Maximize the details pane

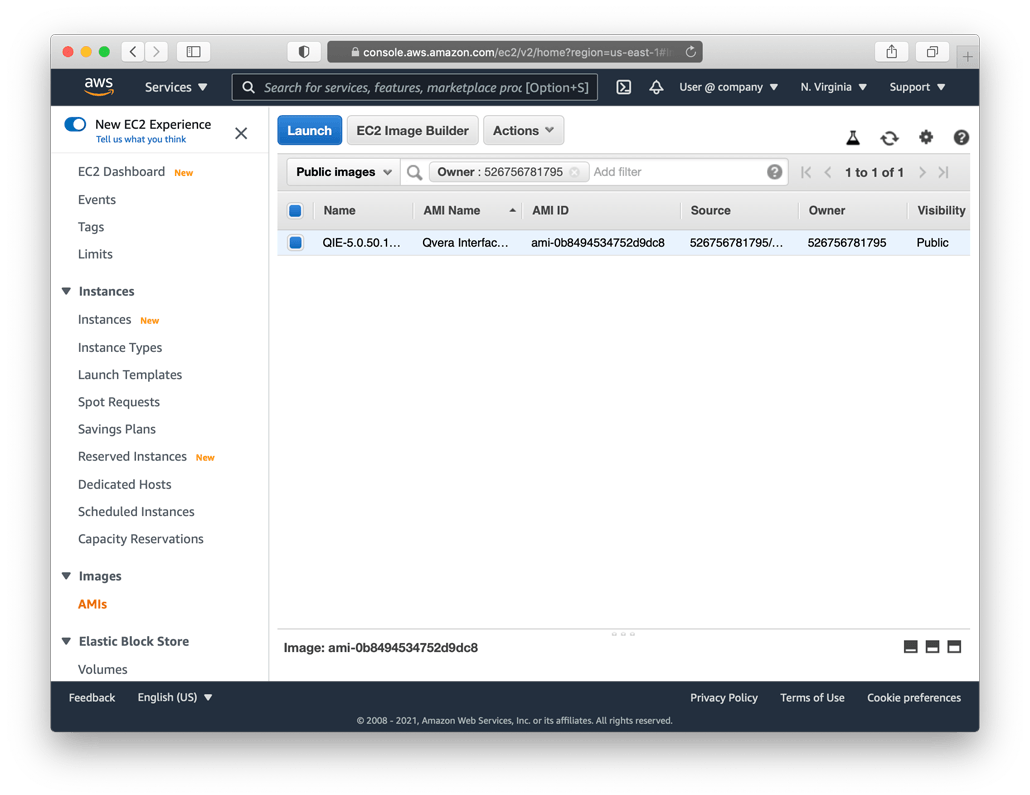point(954,647)
